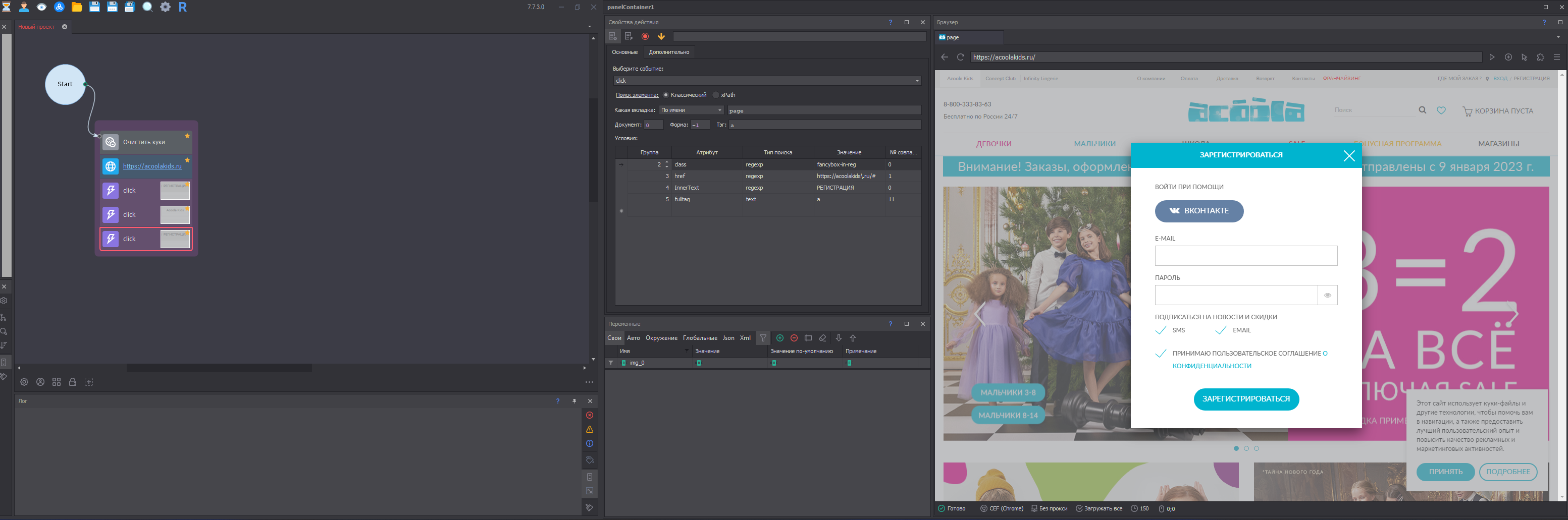
Task: Click the remove variable red minus icon
Action: [x=794, y=338]
